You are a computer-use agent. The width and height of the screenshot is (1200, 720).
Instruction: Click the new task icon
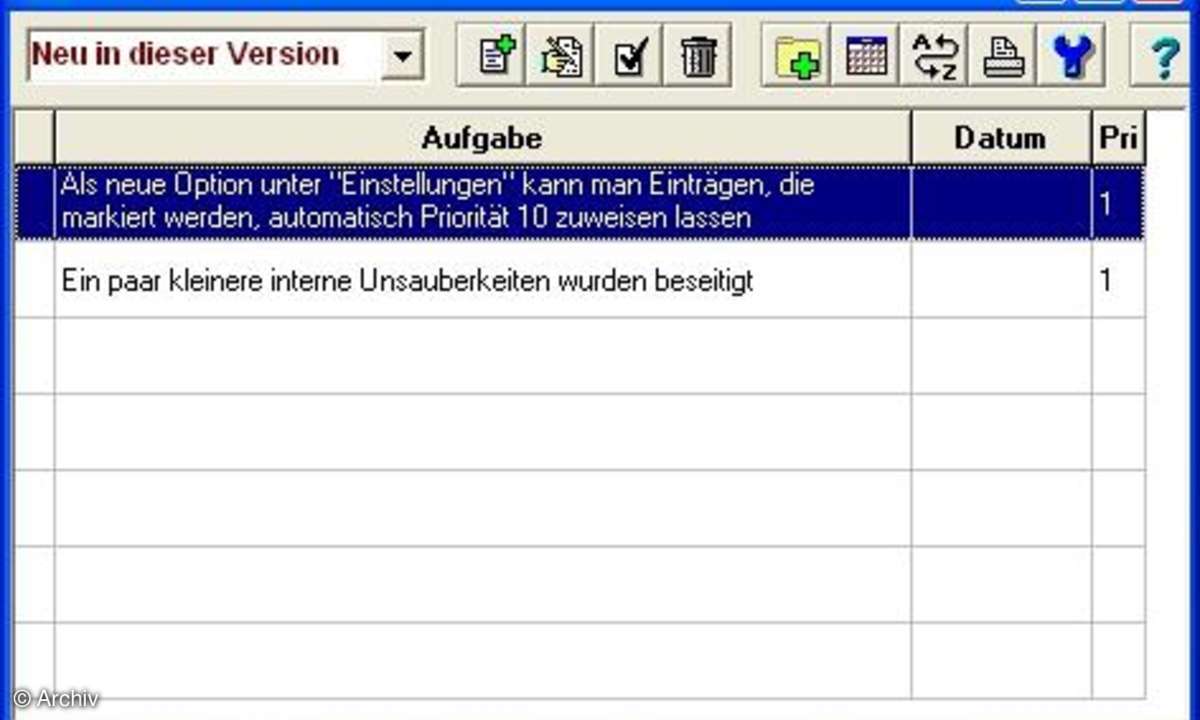tap(498, 57)
